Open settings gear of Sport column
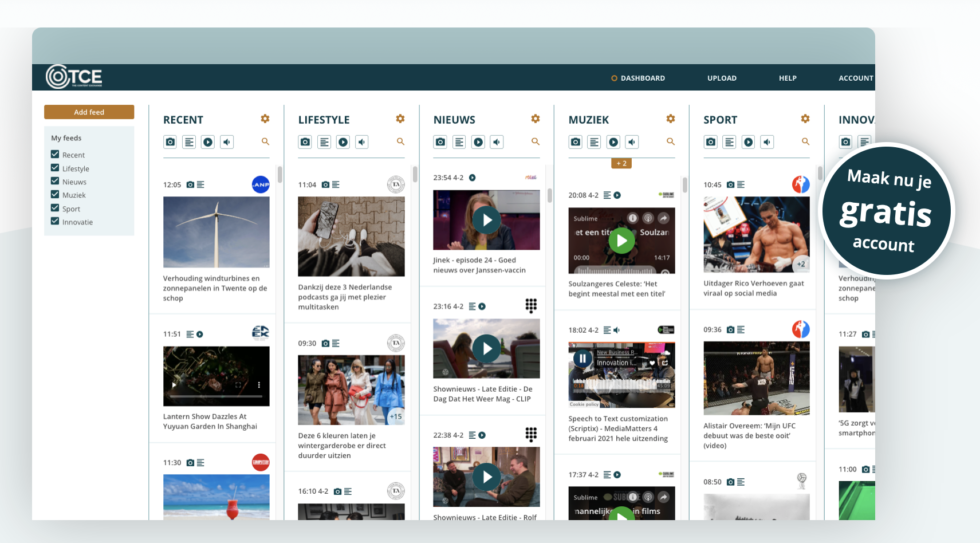This screenshot has width=980, height=543. (805, 119)
